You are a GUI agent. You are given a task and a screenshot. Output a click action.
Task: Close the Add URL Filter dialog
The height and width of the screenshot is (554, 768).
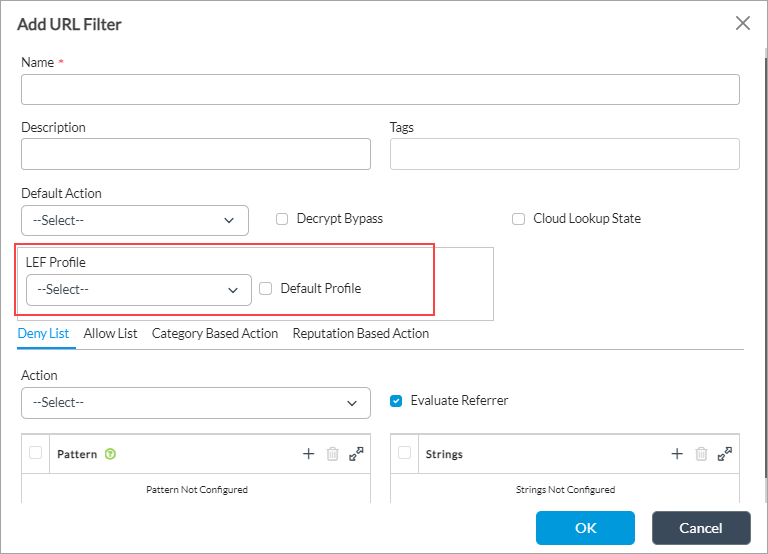[x=743, y=23]
